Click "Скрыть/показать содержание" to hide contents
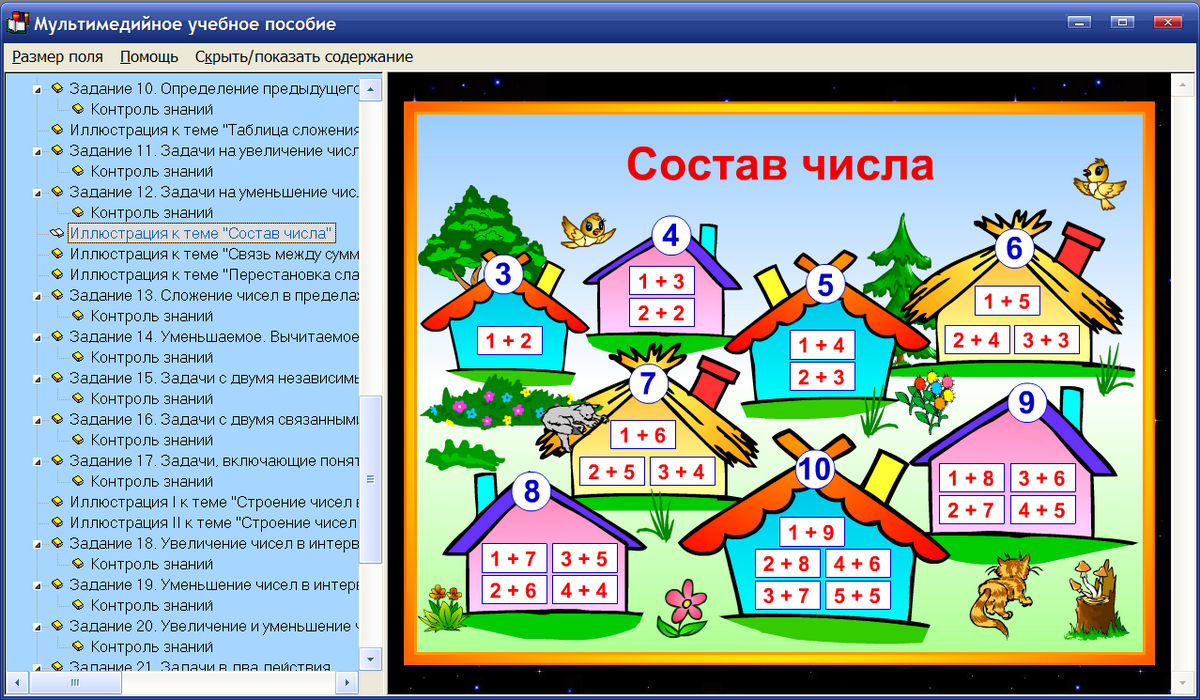Screen dimensions: 1200x700 [305, 57]
